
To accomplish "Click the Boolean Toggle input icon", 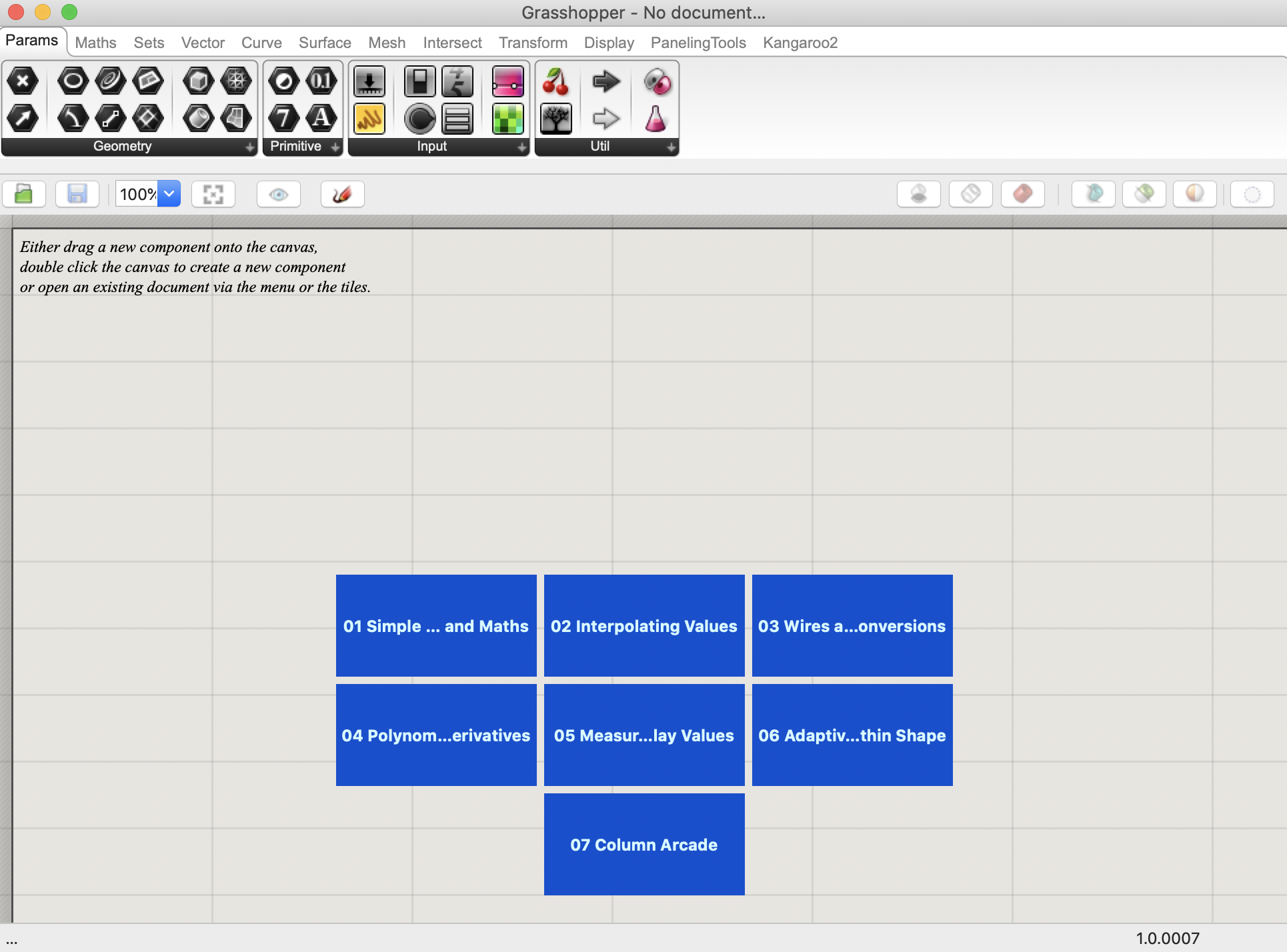I will click(419, 81).
